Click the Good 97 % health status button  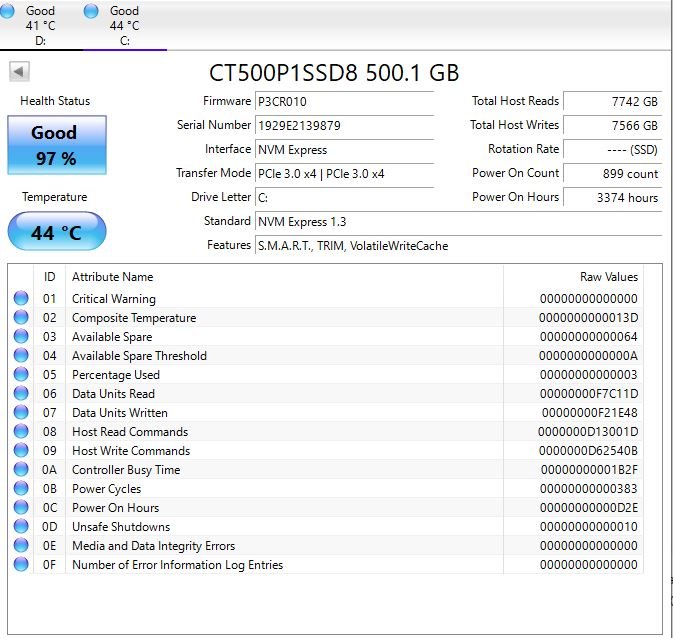[x=54, y=146]
